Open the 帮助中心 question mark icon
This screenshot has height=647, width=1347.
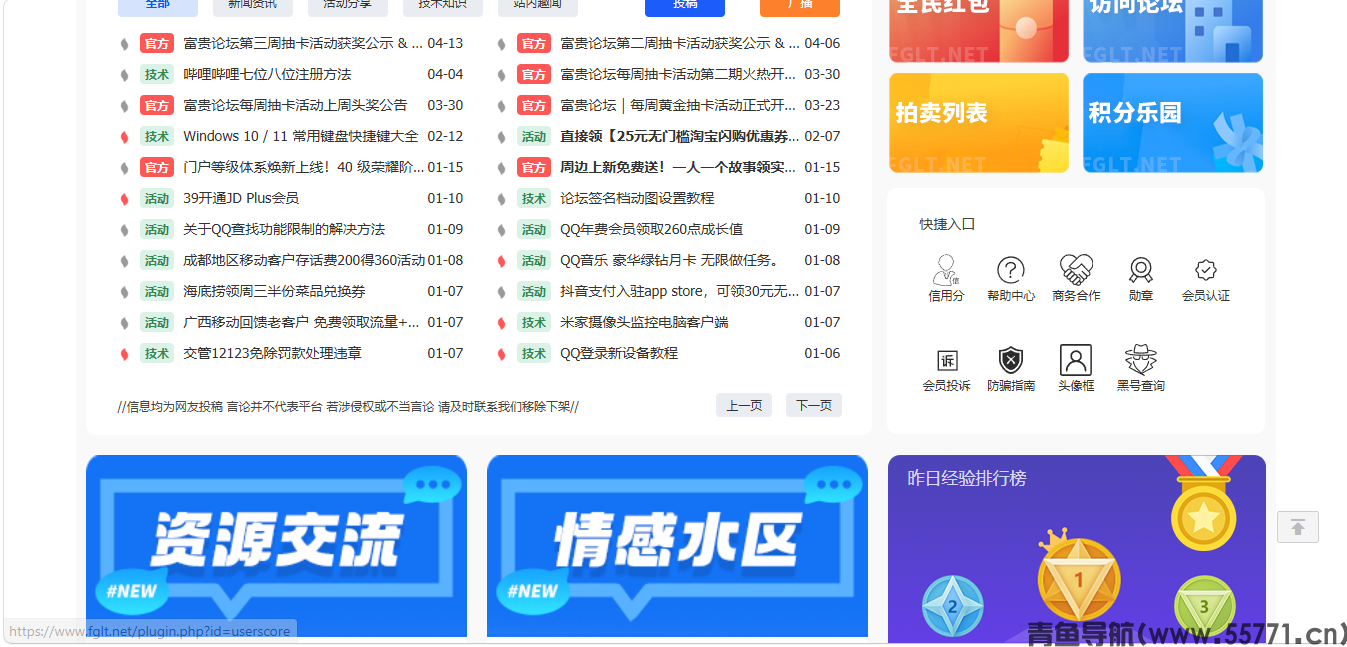(1011, 270)
